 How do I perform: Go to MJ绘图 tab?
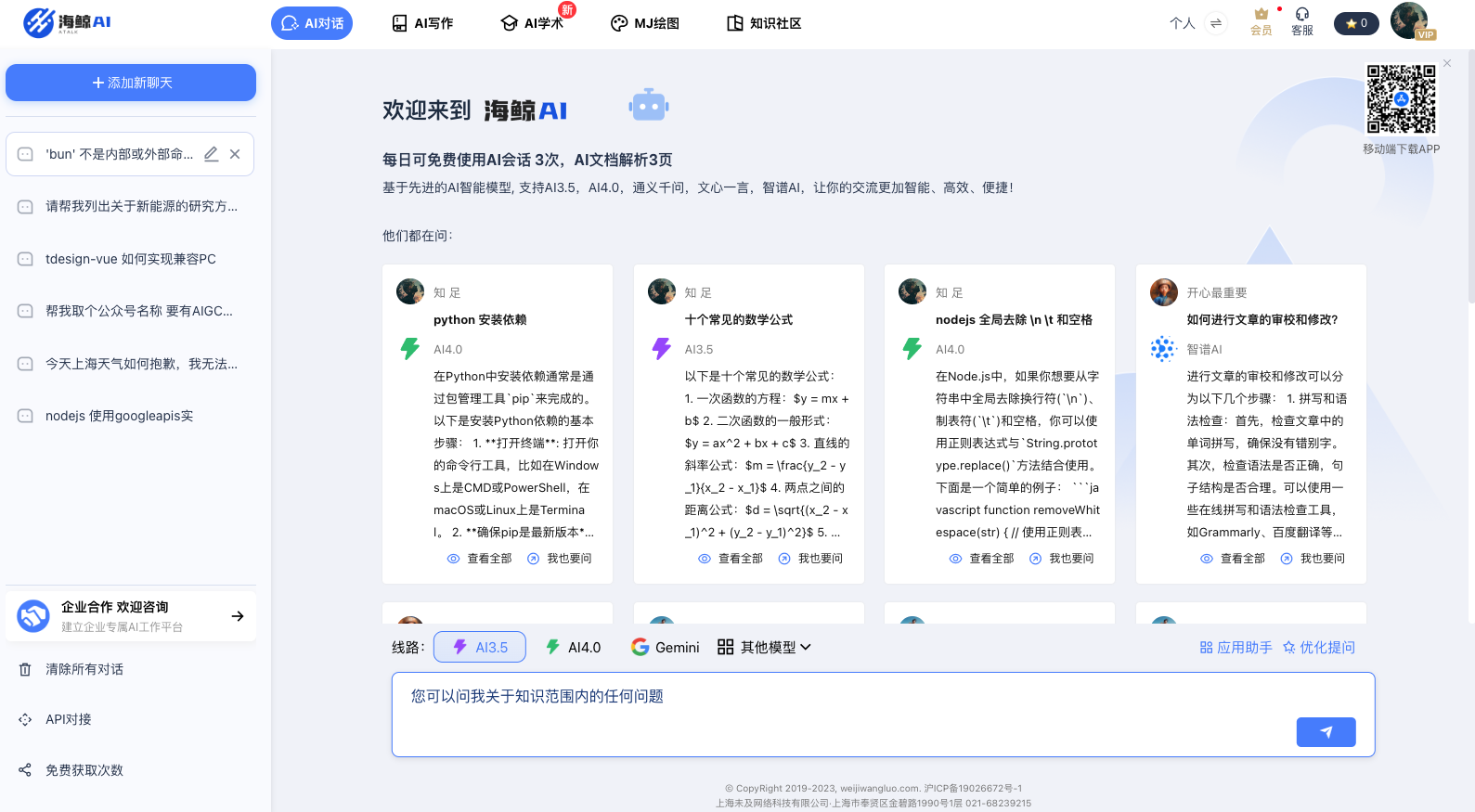[645, 23]
